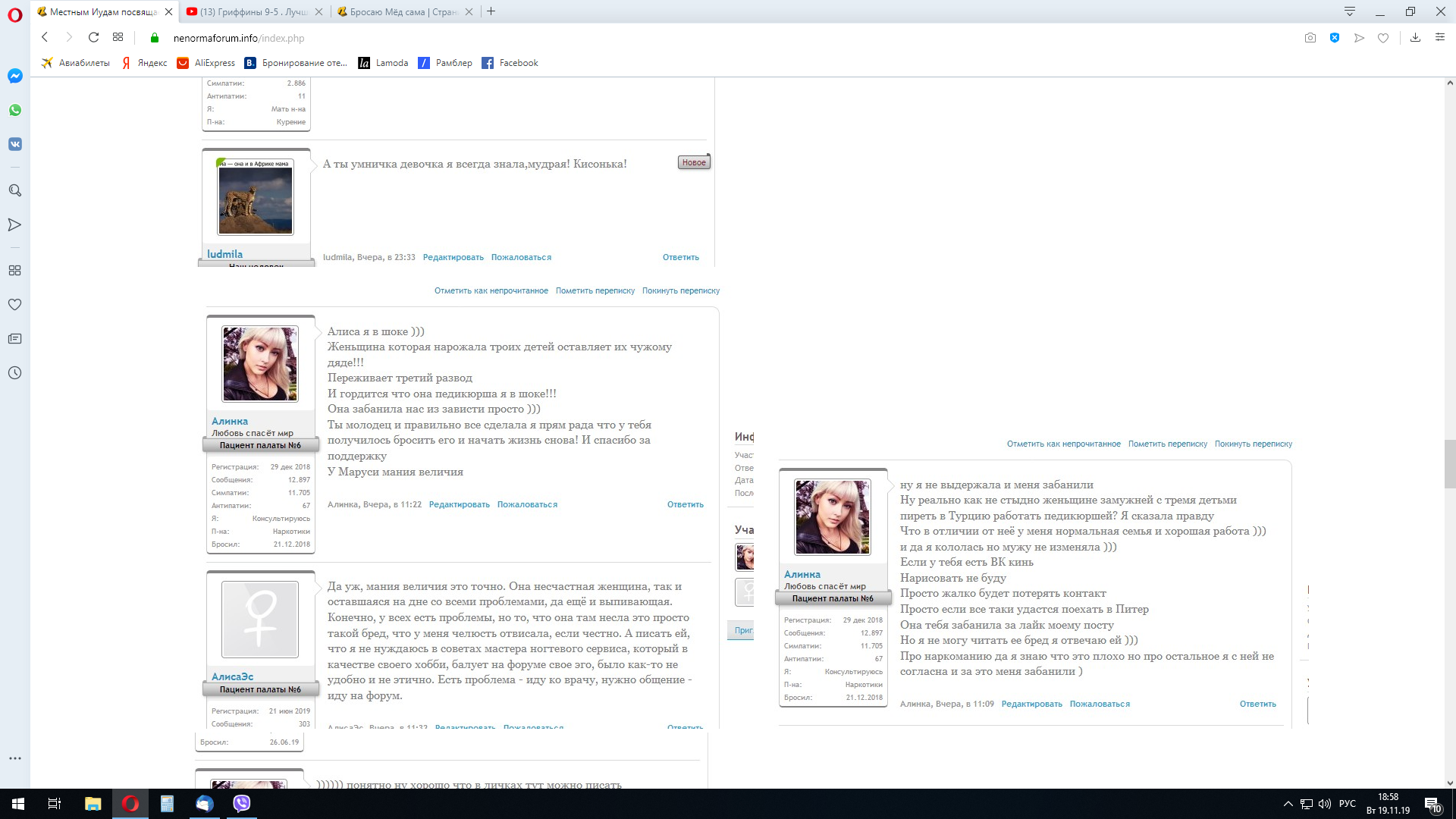Open VK sidebar panel

coord(14,144)
